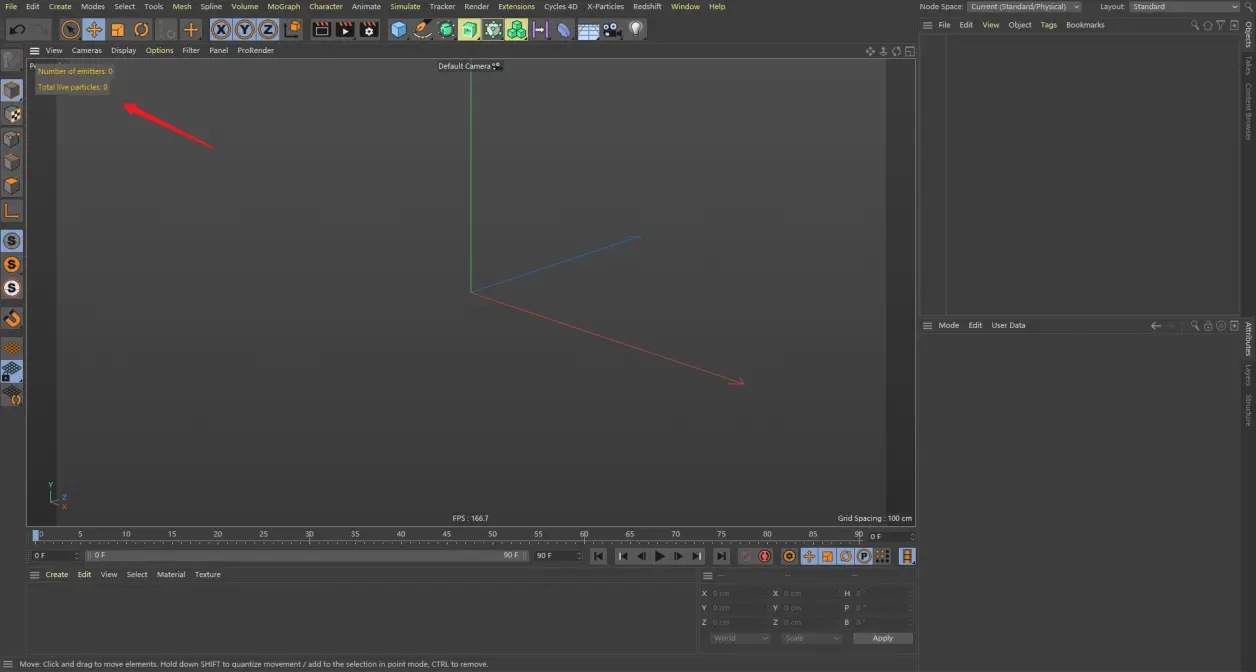Select the Live Selection tool
Viewport: 1256px width, 672px height.
click(70, 29)
